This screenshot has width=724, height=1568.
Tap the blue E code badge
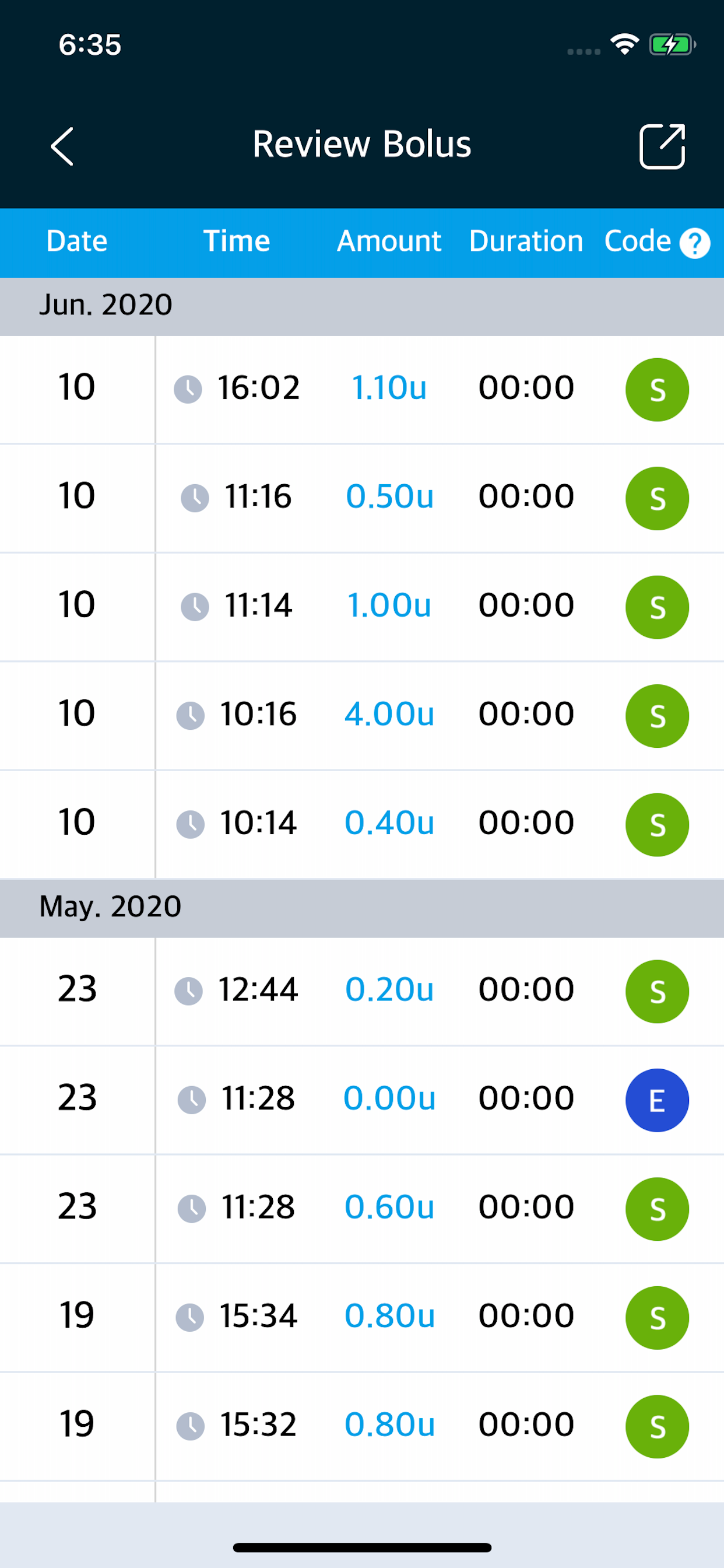(x=657, y=1101)
